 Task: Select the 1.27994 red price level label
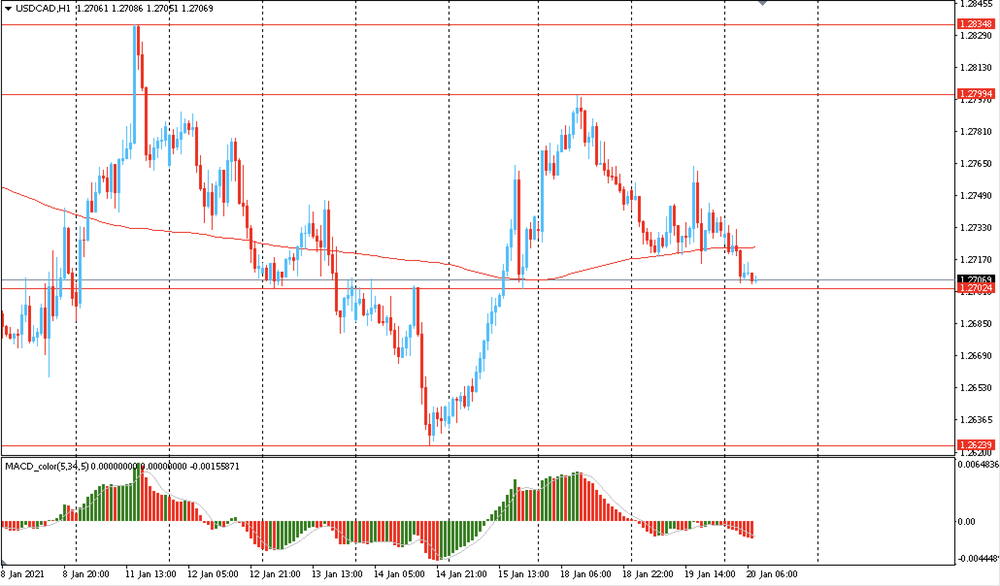[x=975, y=94]
